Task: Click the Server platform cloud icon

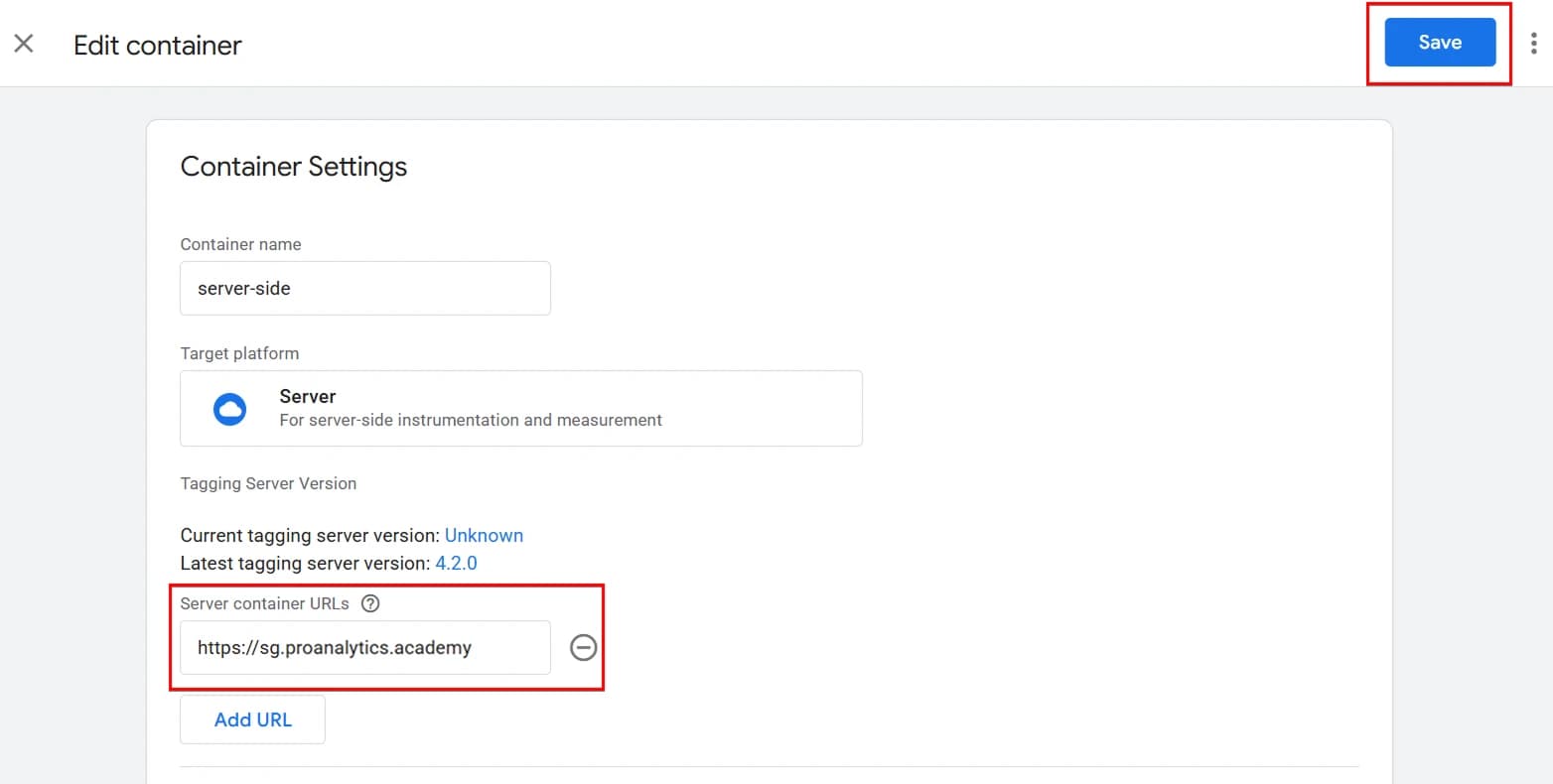Action: tap(230, 408)
